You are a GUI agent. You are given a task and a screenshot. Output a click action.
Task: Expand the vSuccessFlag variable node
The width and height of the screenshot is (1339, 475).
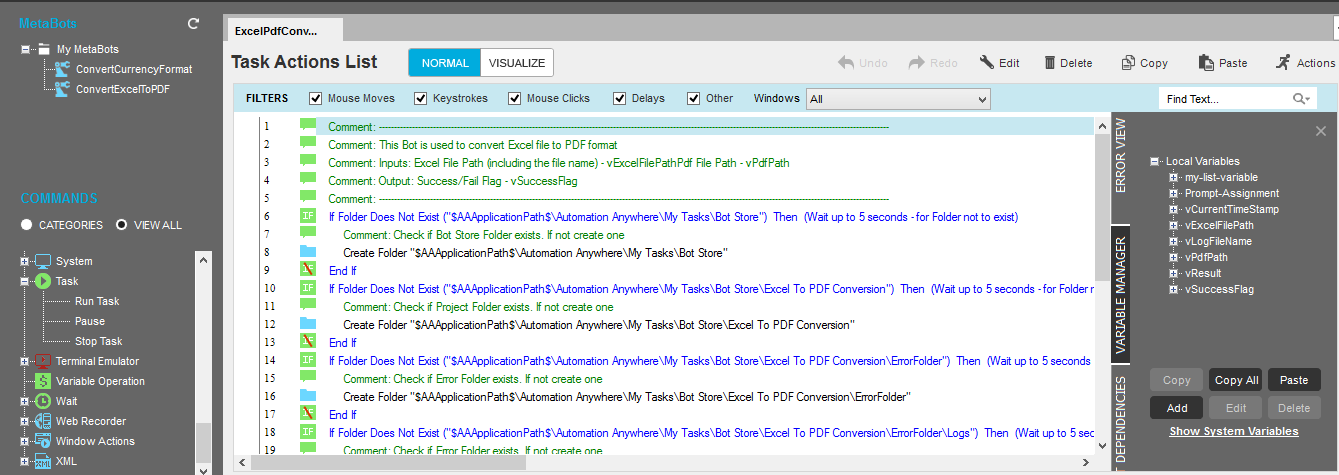click(1173, 289)
